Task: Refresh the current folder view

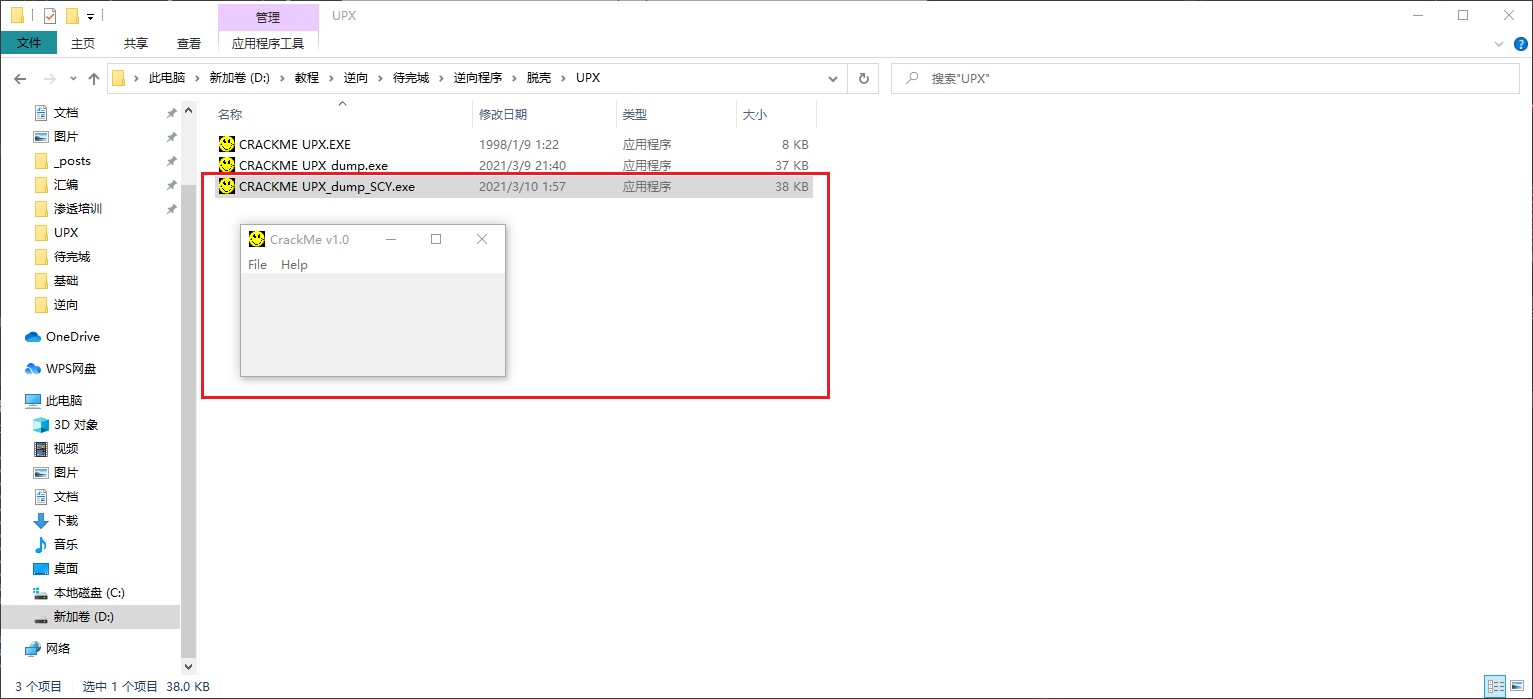Action: click(864, 78)
